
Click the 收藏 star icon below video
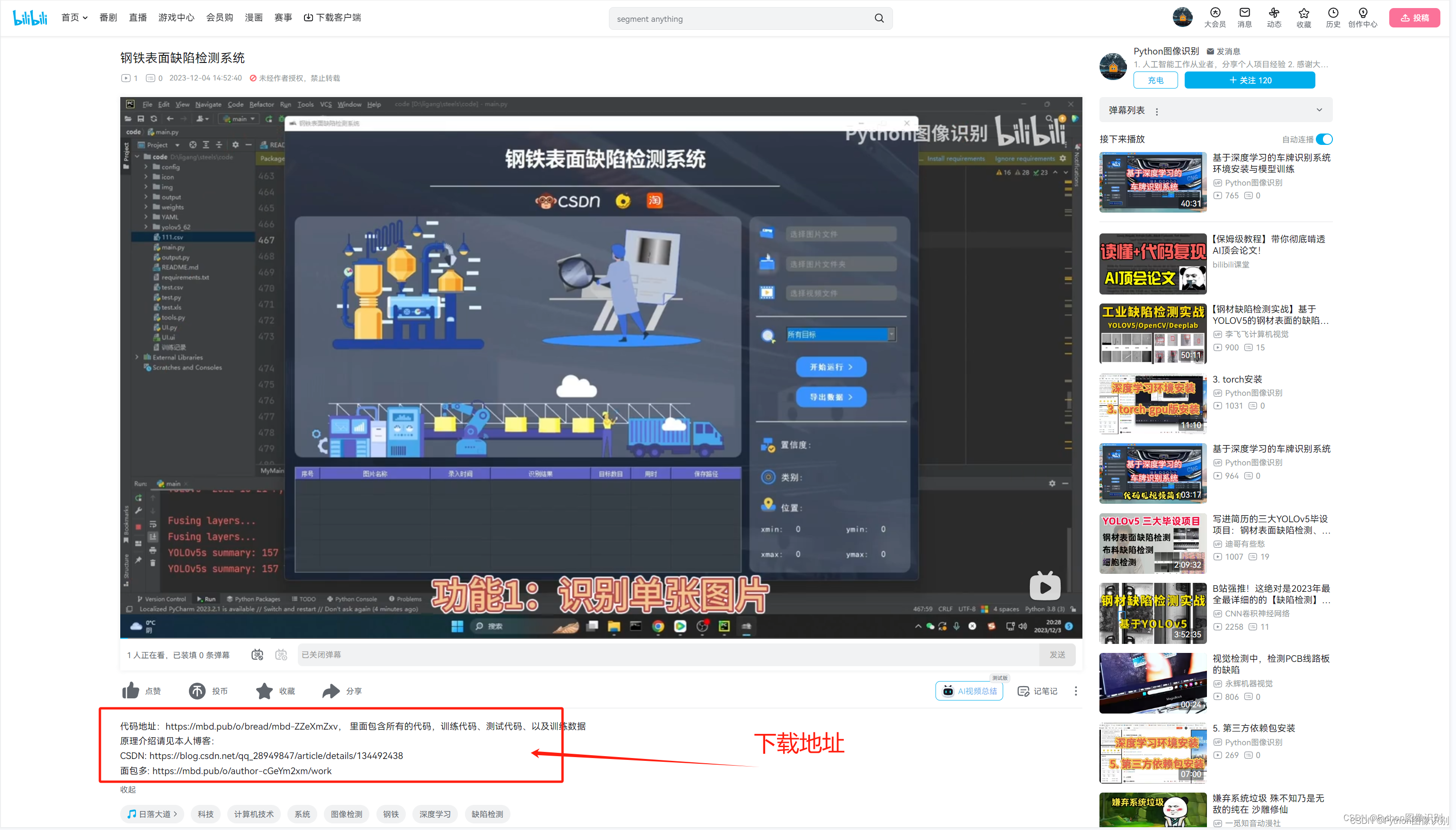264,690
